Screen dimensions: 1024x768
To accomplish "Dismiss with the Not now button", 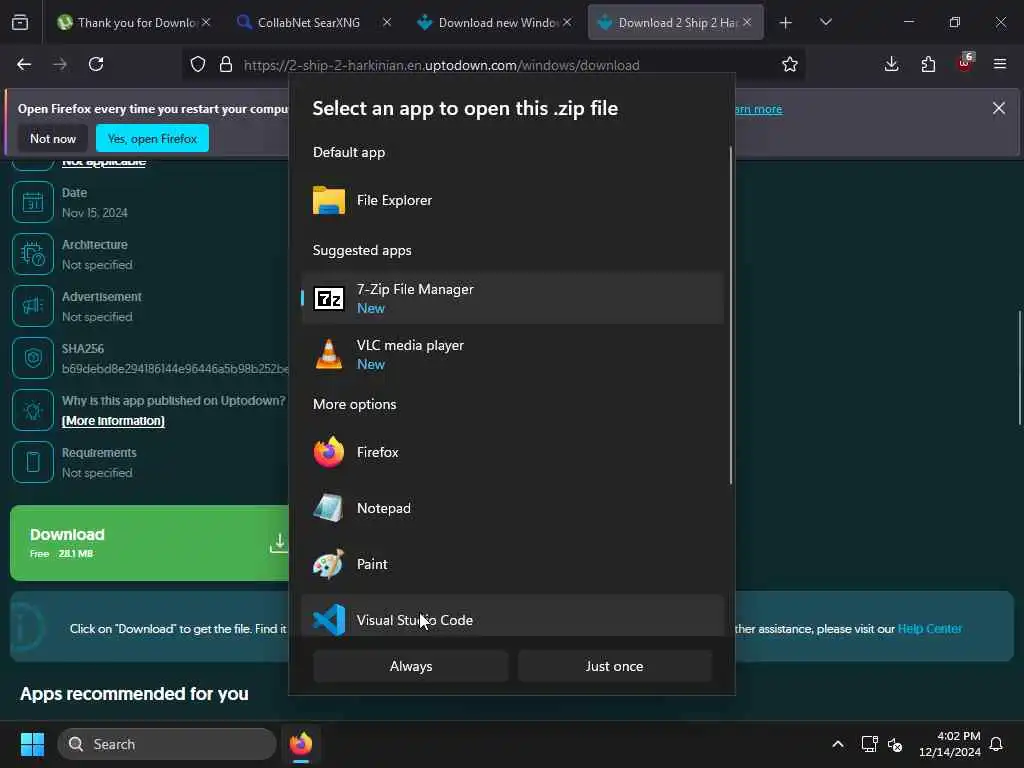I will coord(53,138).
